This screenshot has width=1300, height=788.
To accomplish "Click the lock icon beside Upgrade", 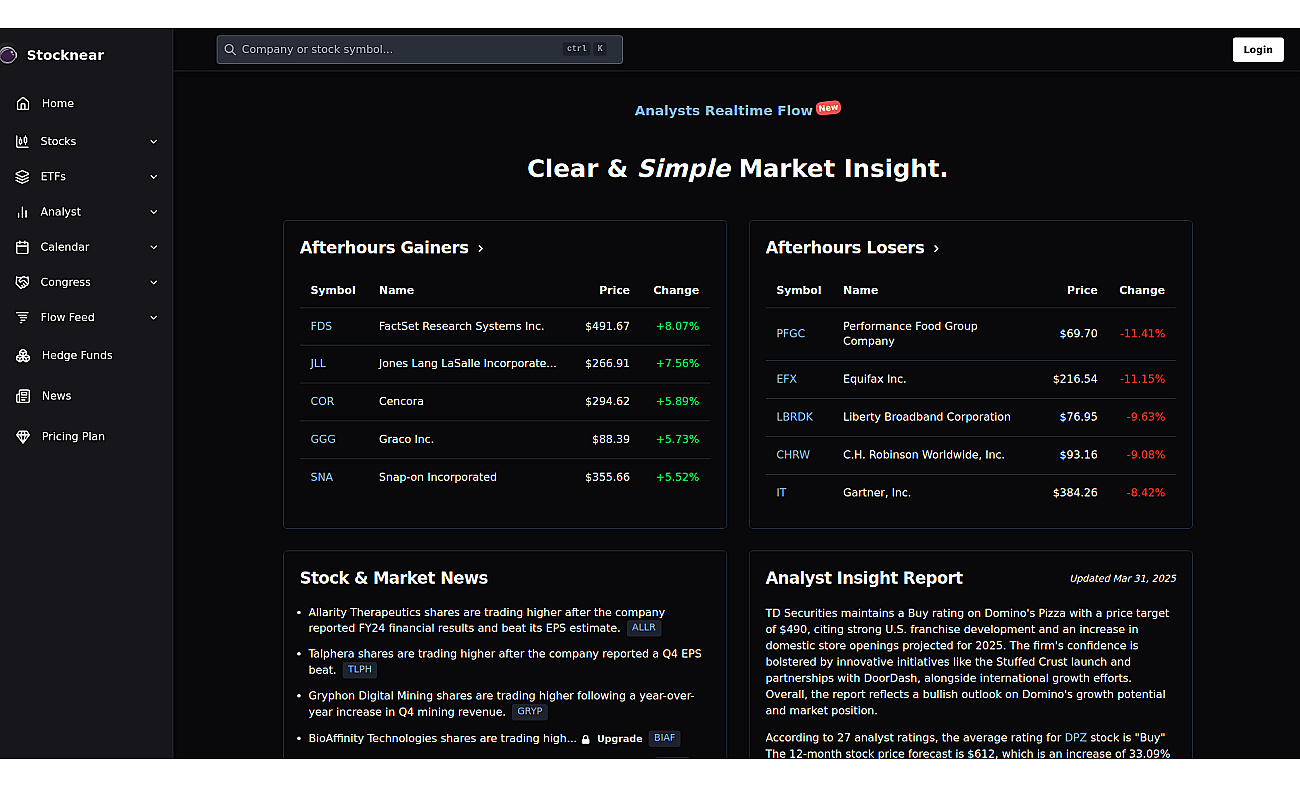I will tap(586, 739).
